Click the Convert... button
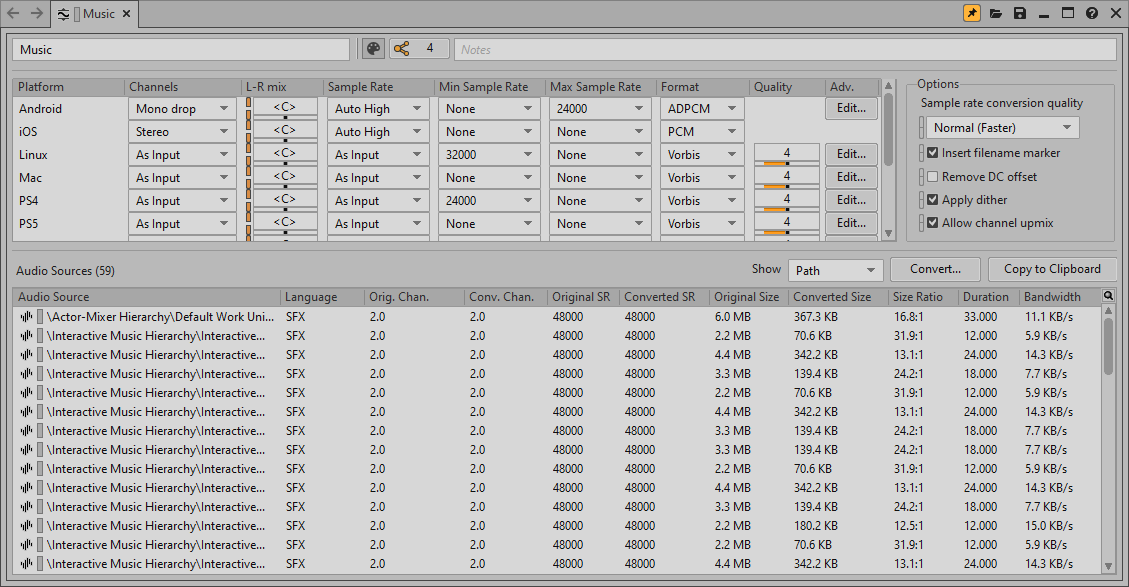Screen dimensions: 1129x587 (936, 269)
